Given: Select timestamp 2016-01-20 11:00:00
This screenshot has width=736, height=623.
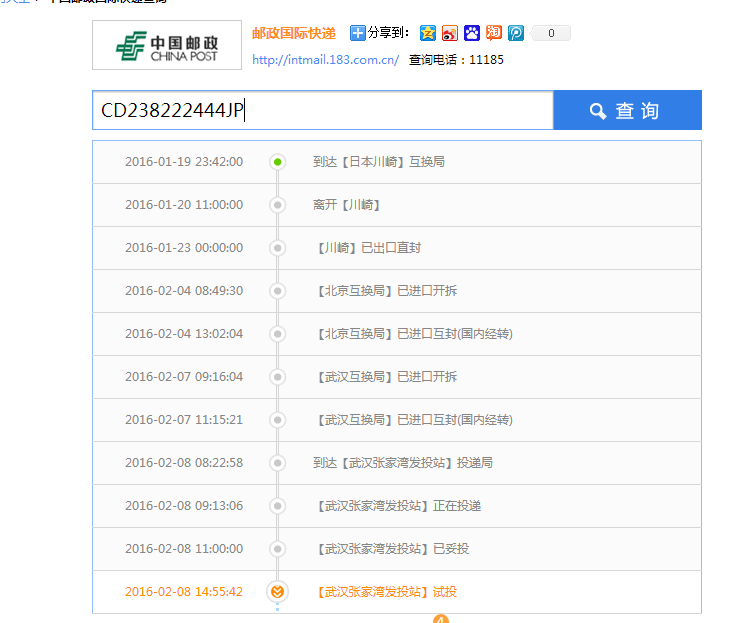Looking at the screenshot, I should coord(184,205).
